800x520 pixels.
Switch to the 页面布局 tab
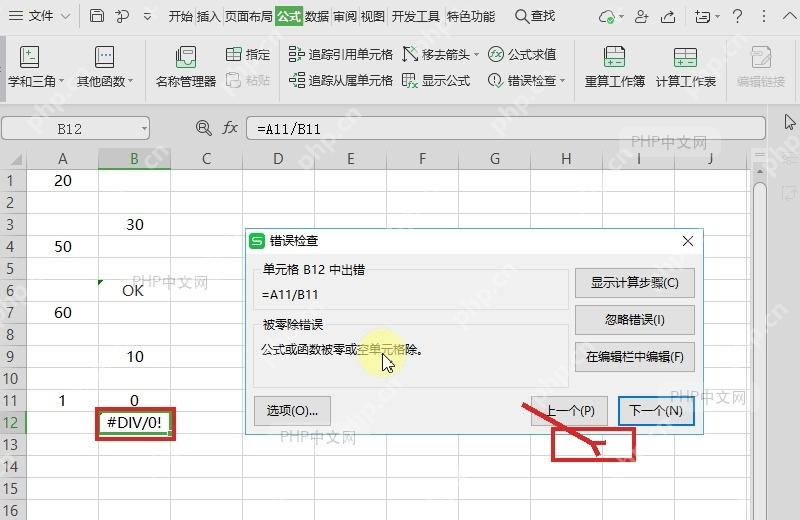[248, 16]
